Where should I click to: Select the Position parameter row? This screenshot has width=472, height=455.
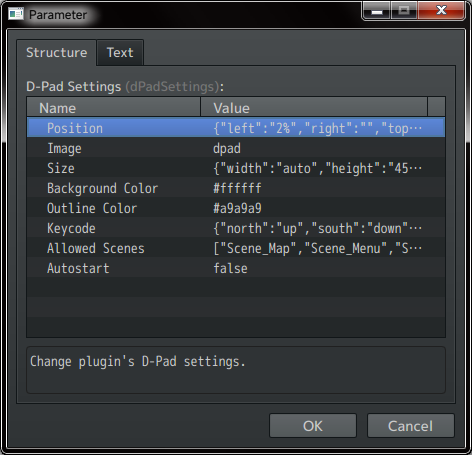pos(236,127)
